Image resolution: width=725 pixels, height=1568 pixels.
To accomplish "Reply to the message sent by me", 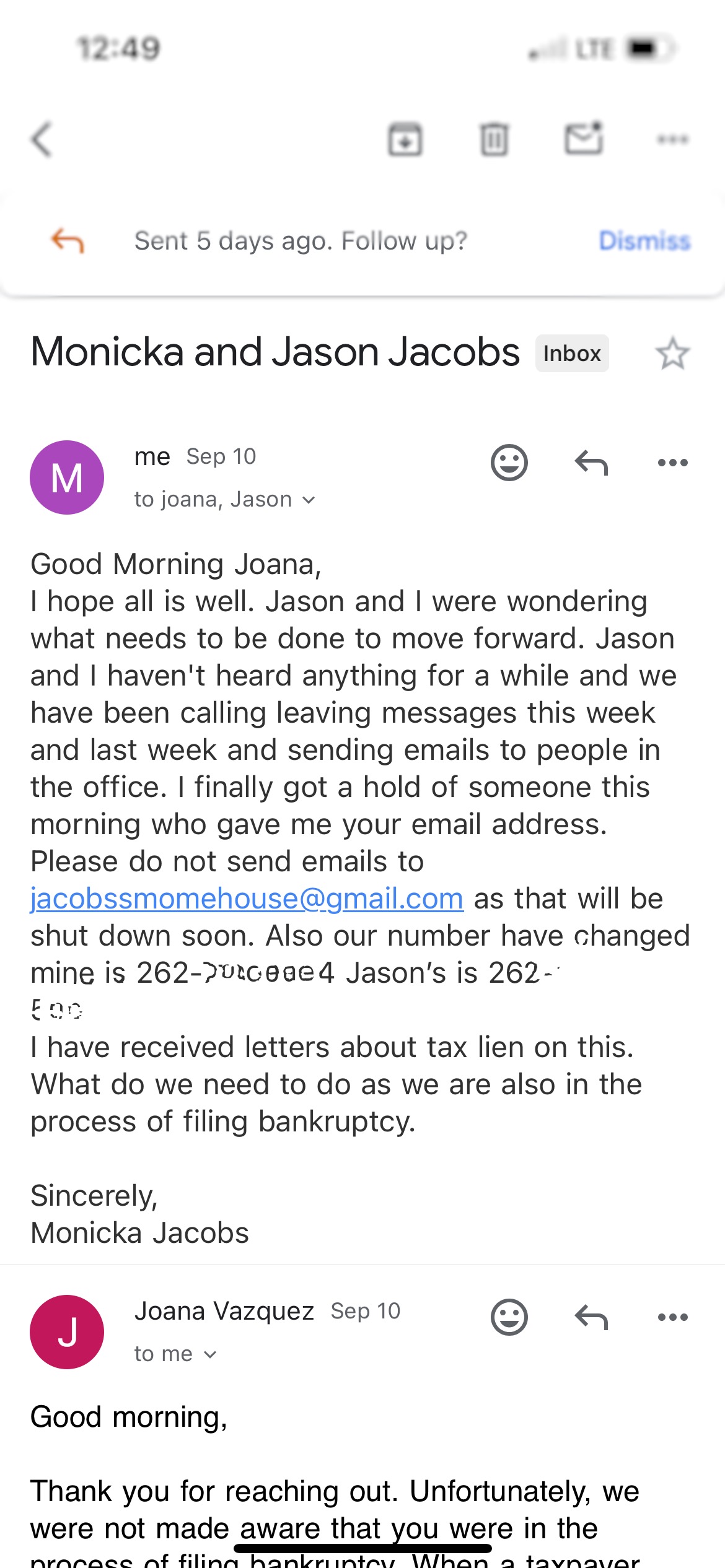I will (591, 463).
